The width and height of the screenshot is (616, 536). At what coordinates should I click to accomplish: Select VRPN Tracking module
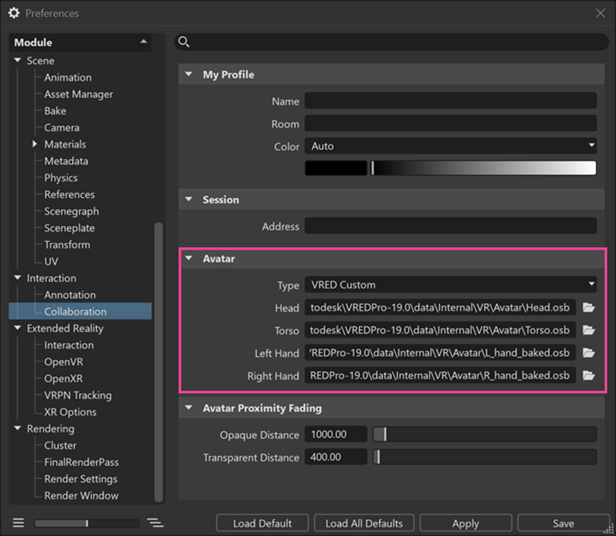tap(78, 395)
